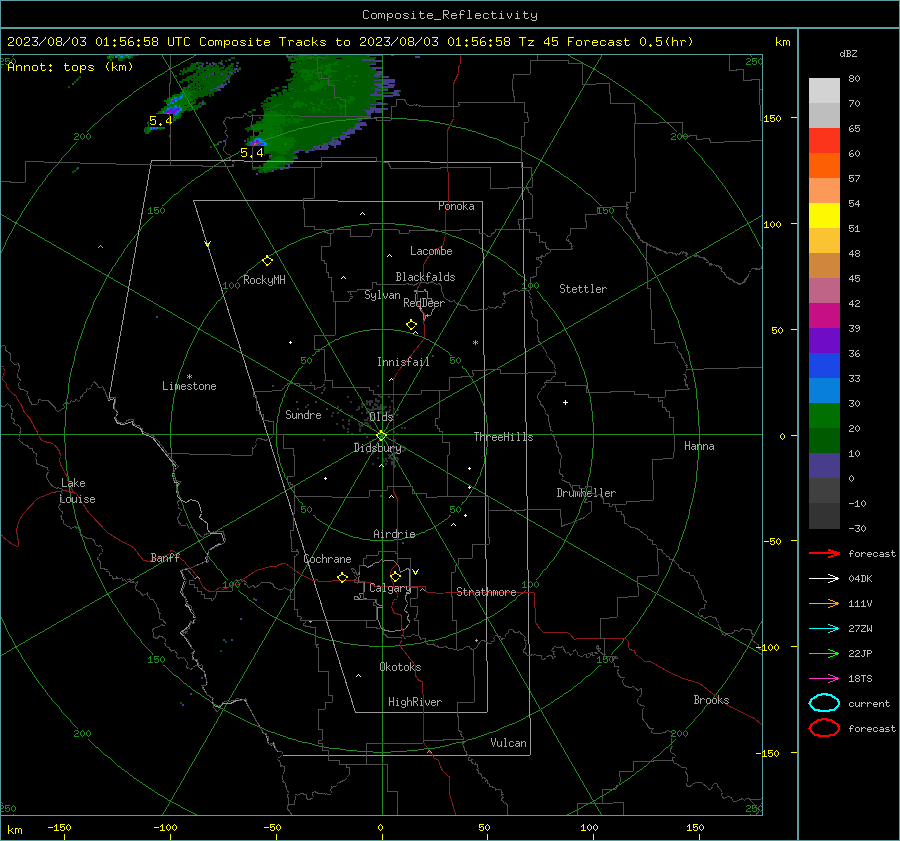Viewport: 900px width, 841px height.
Task: Click the Limestone label
Action: (189, 386)
